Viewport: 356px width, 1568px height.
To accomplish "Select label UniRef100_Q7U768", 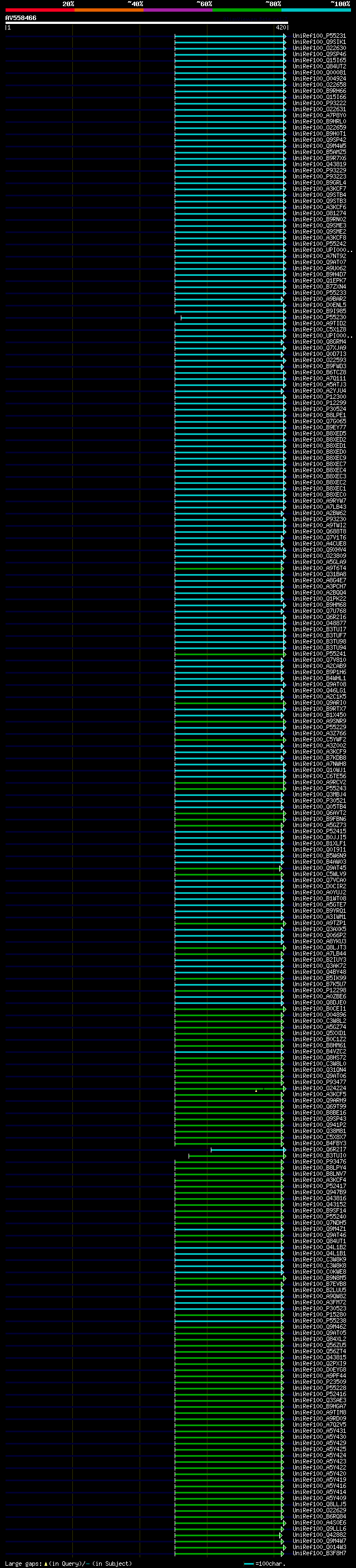I will (x=319, y=611).
